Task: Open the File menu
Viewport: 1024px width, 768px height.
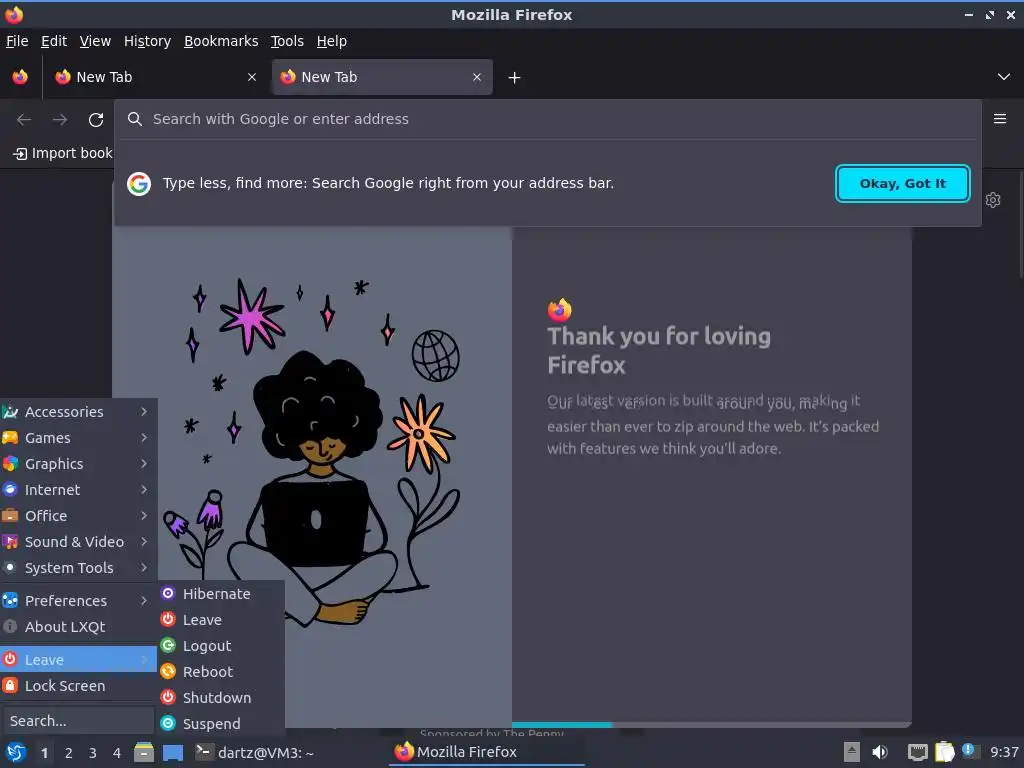Action: [17, 41]
